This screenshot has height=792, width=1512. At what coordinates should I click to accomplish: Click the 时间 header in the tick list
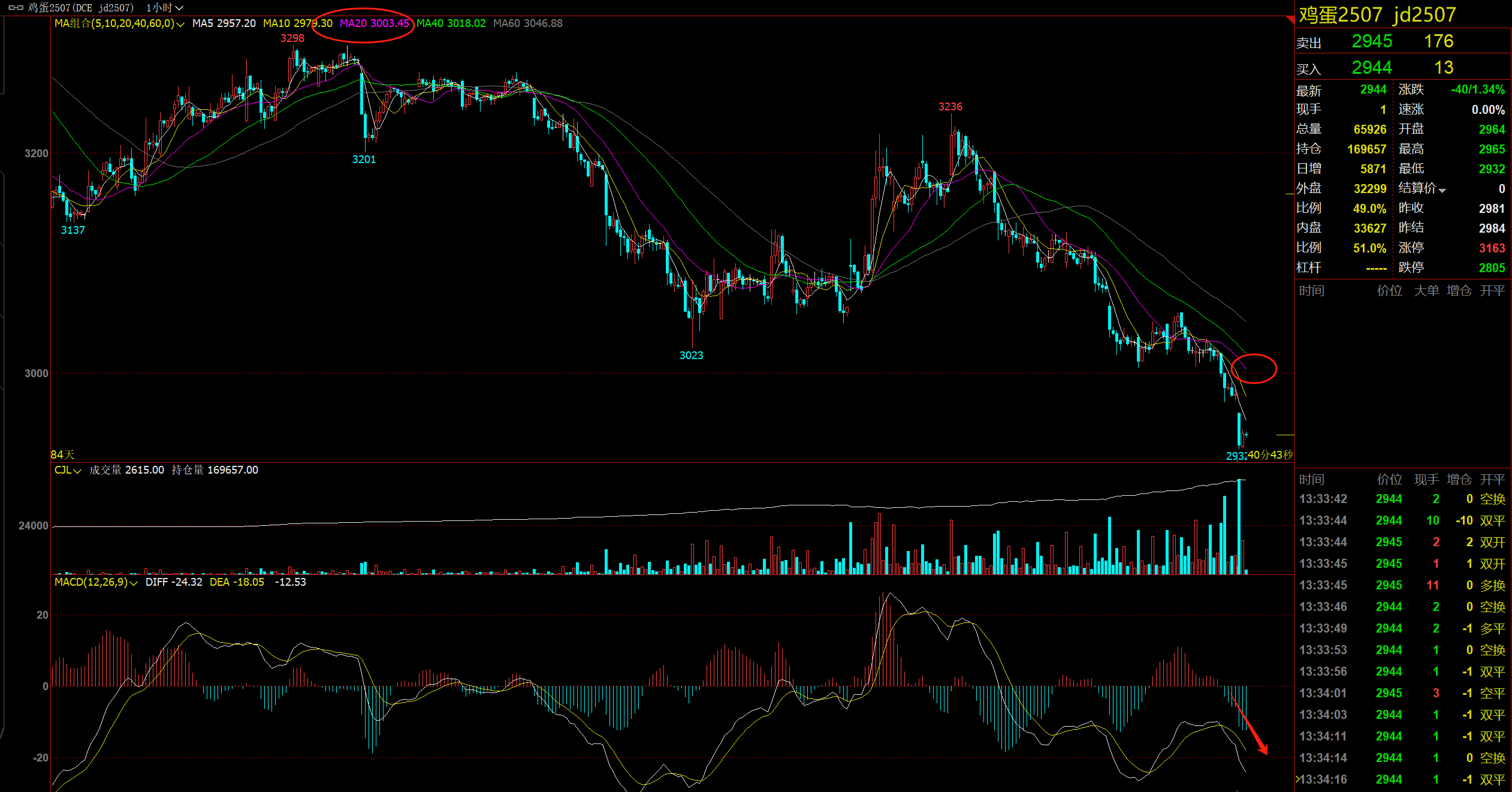coord(1311,480)
